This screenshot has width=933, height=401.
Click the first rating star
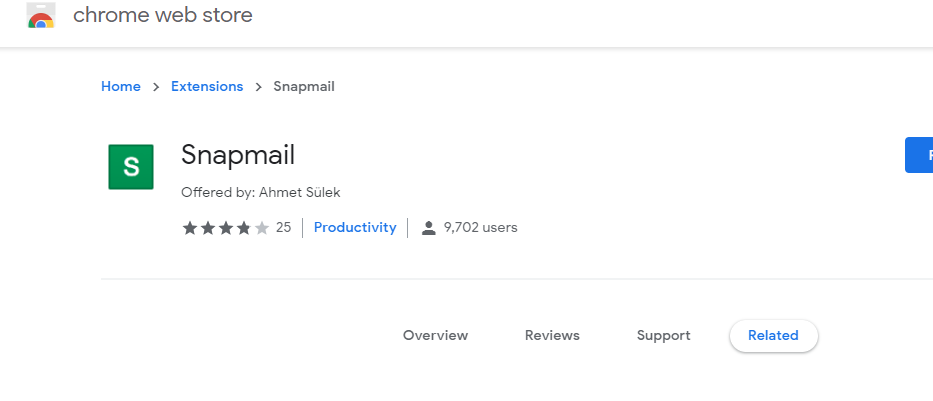(190, 228)
